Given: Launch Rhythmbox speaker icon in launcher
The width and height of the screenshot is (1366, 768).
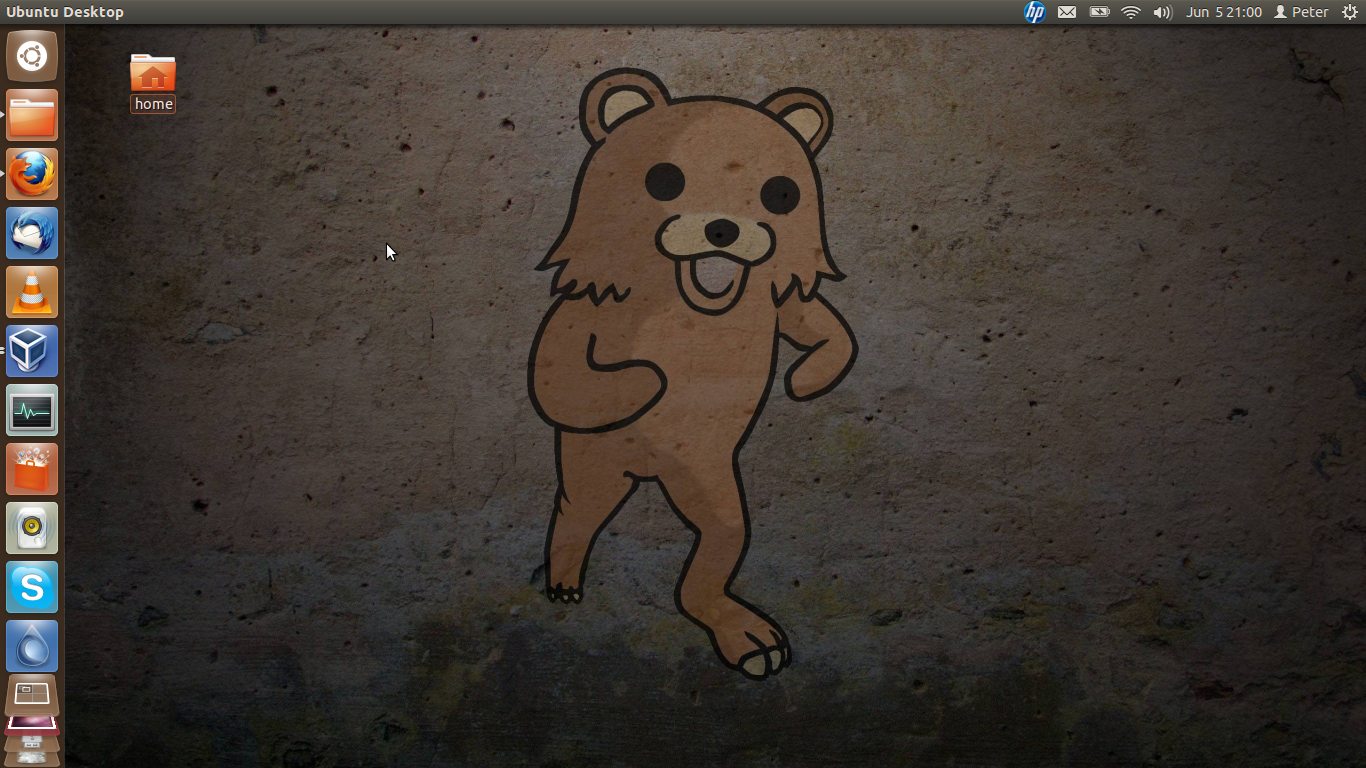Looking at the screenshot, I should [32, 528].
